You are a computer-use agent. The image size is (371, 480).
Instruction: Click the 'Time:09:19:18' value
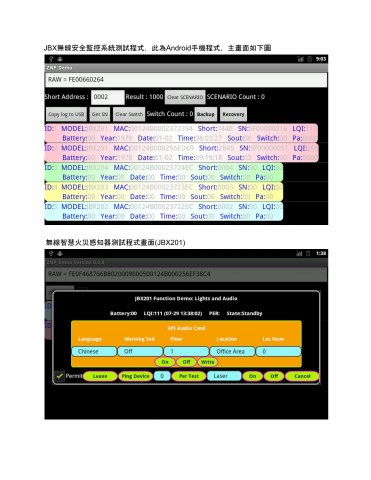(200, 158)
